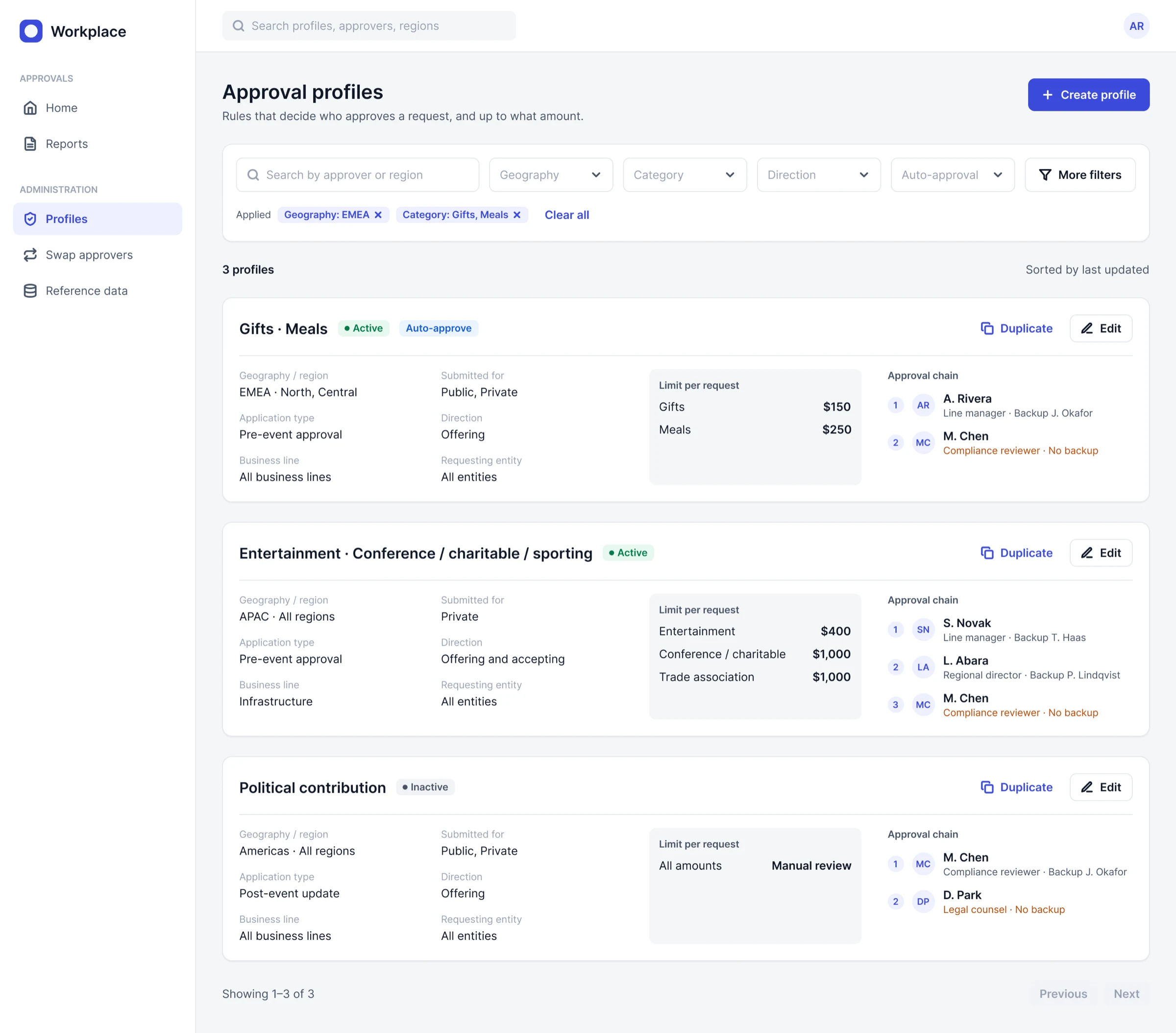Click the funnel icon in More filters
The width and height of the screenshot is (1176, 1033).
[x=1045, y=175]
